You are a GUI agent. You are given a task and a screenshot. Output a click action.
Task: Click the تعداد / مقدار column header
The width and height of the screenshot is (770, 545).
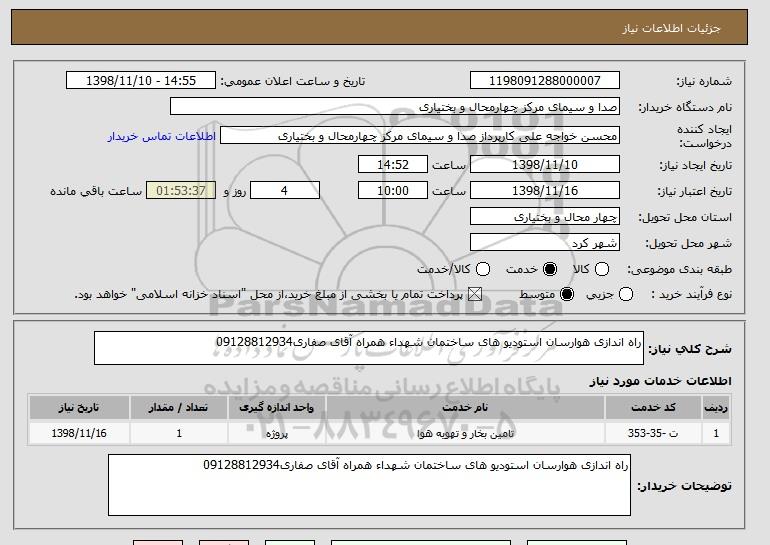pyautogui.click(x=178, y=408)
